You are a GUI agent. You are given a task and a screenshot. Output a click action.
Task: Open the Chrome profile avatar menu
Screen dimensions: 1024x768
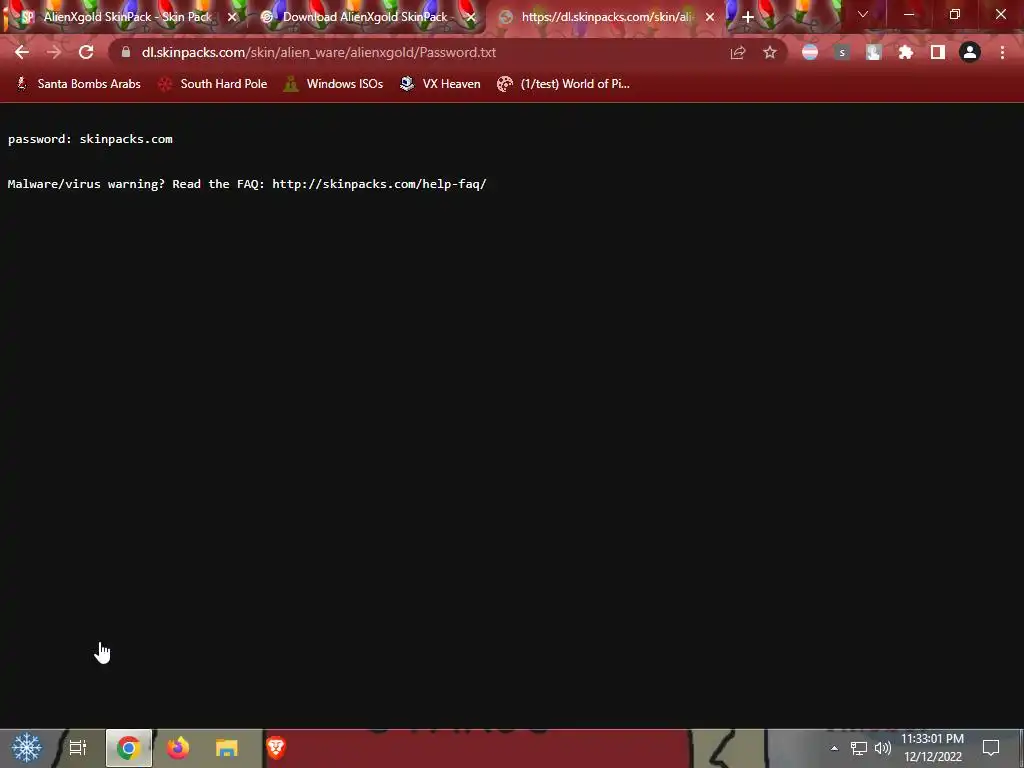(970, 52)
